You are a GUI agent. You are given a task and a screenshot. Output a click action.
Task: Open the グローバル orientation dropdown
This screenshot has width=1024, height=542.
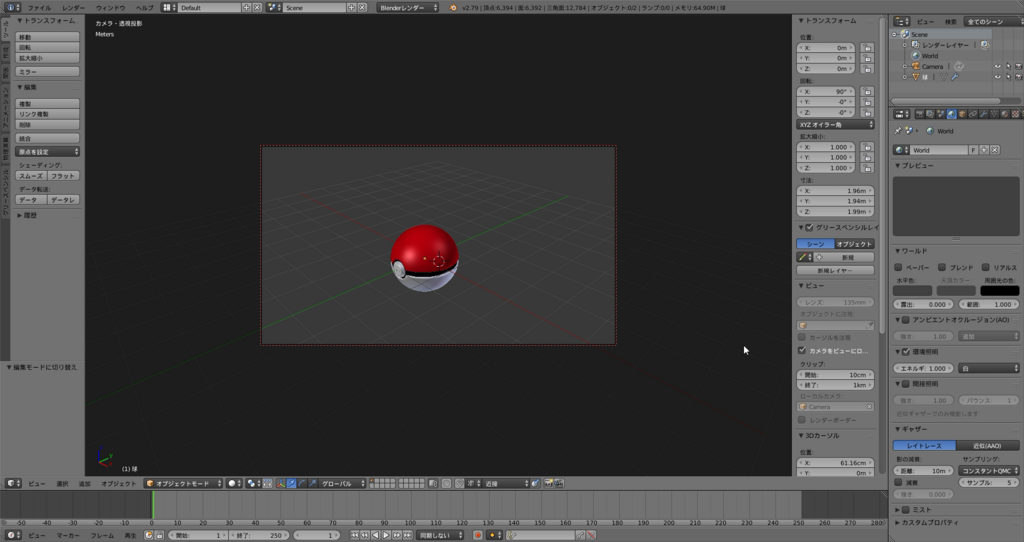[342, 483]
